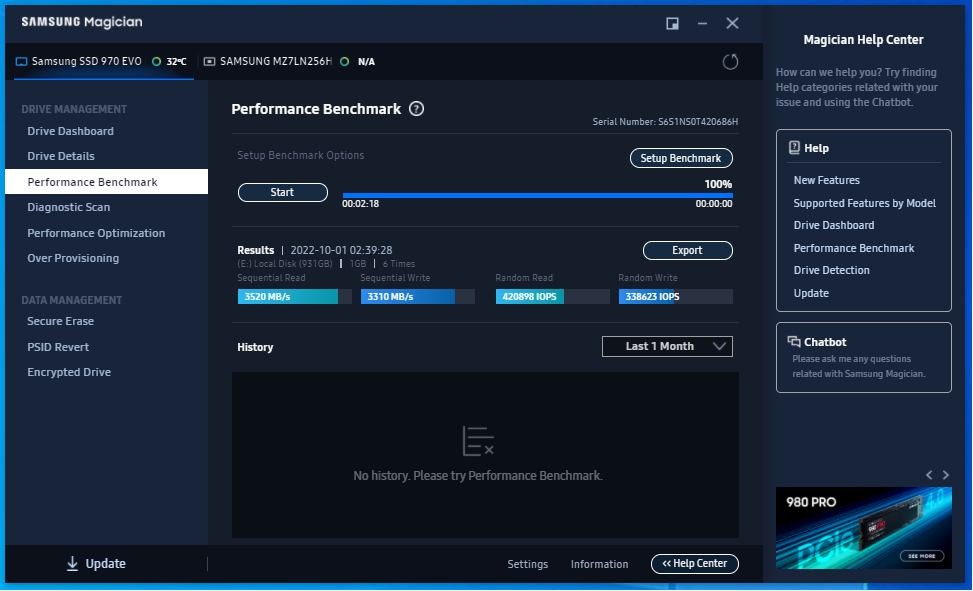
Task: Click the Samsung SSD 970 EVO drive icon
Action: 21,61
